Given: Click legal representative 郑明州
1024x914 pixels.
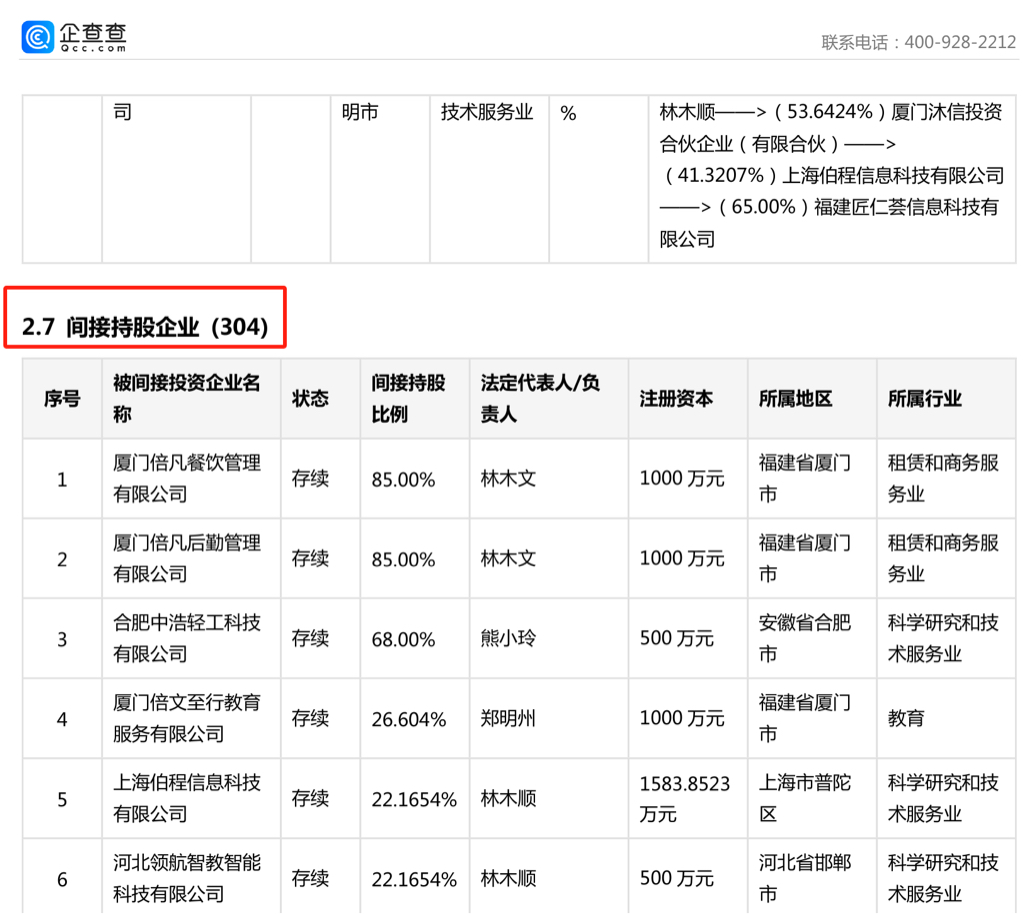Looking at the screenshot, I should 508,718.
